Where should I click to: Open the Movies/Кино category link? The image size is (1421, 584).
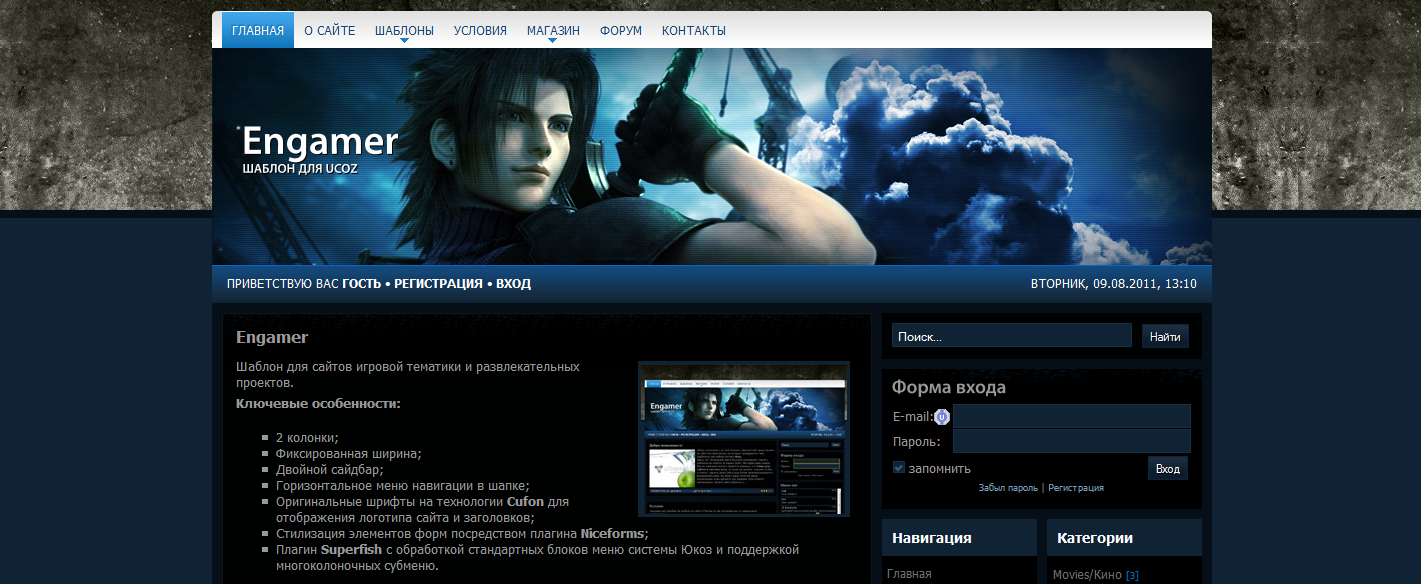click(1087, 575)
